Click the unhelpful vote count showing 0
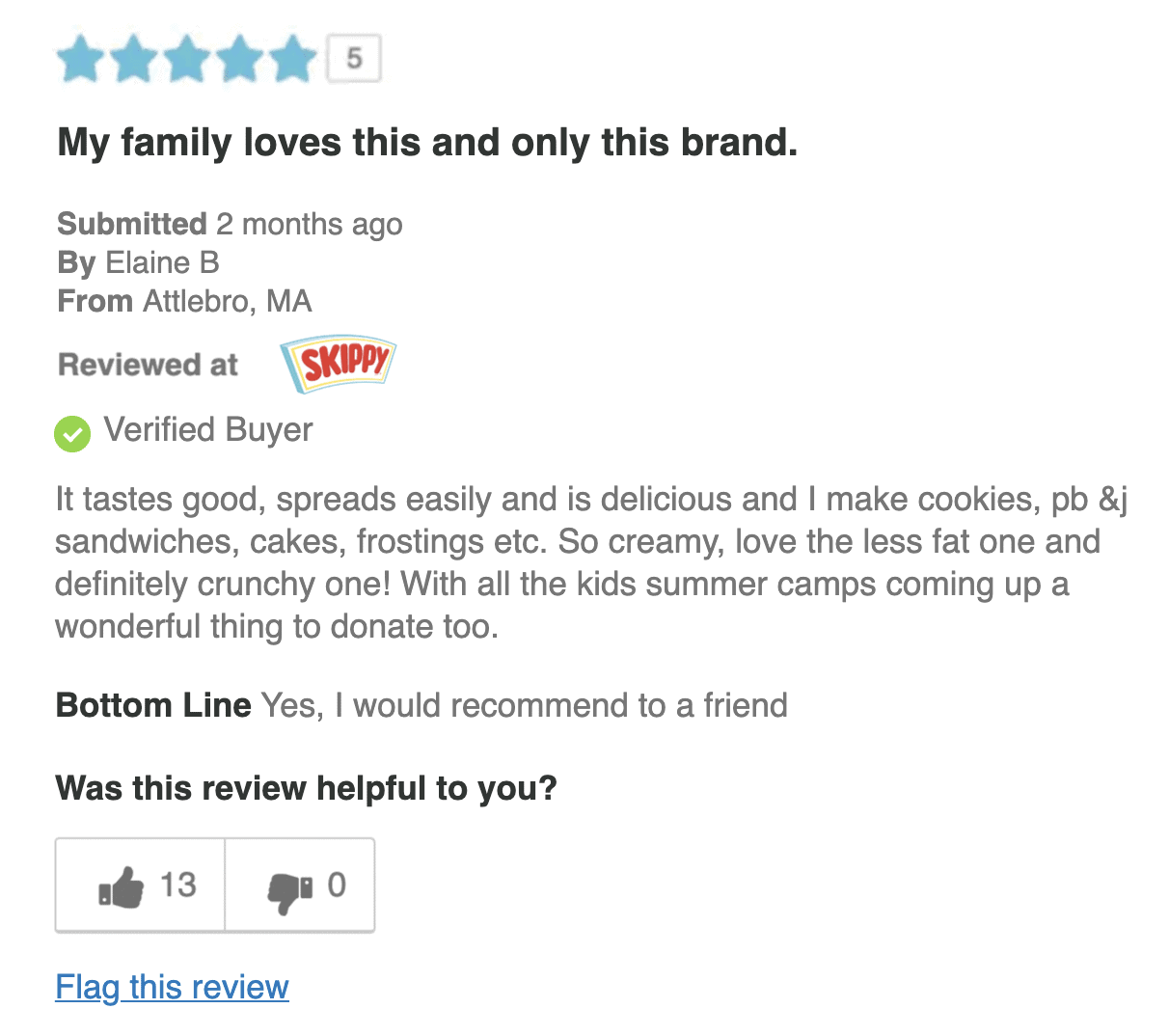 (x=336, y=884)
